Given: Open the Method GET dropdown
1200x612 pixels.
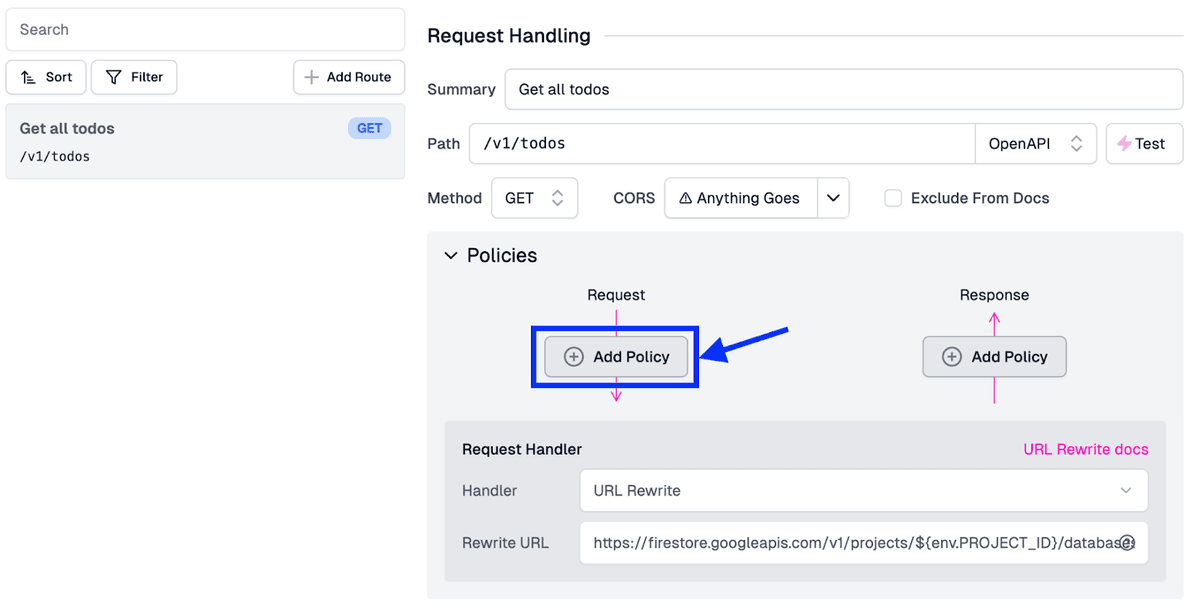Looking at the screenshot, I should (x=534, y=198).
